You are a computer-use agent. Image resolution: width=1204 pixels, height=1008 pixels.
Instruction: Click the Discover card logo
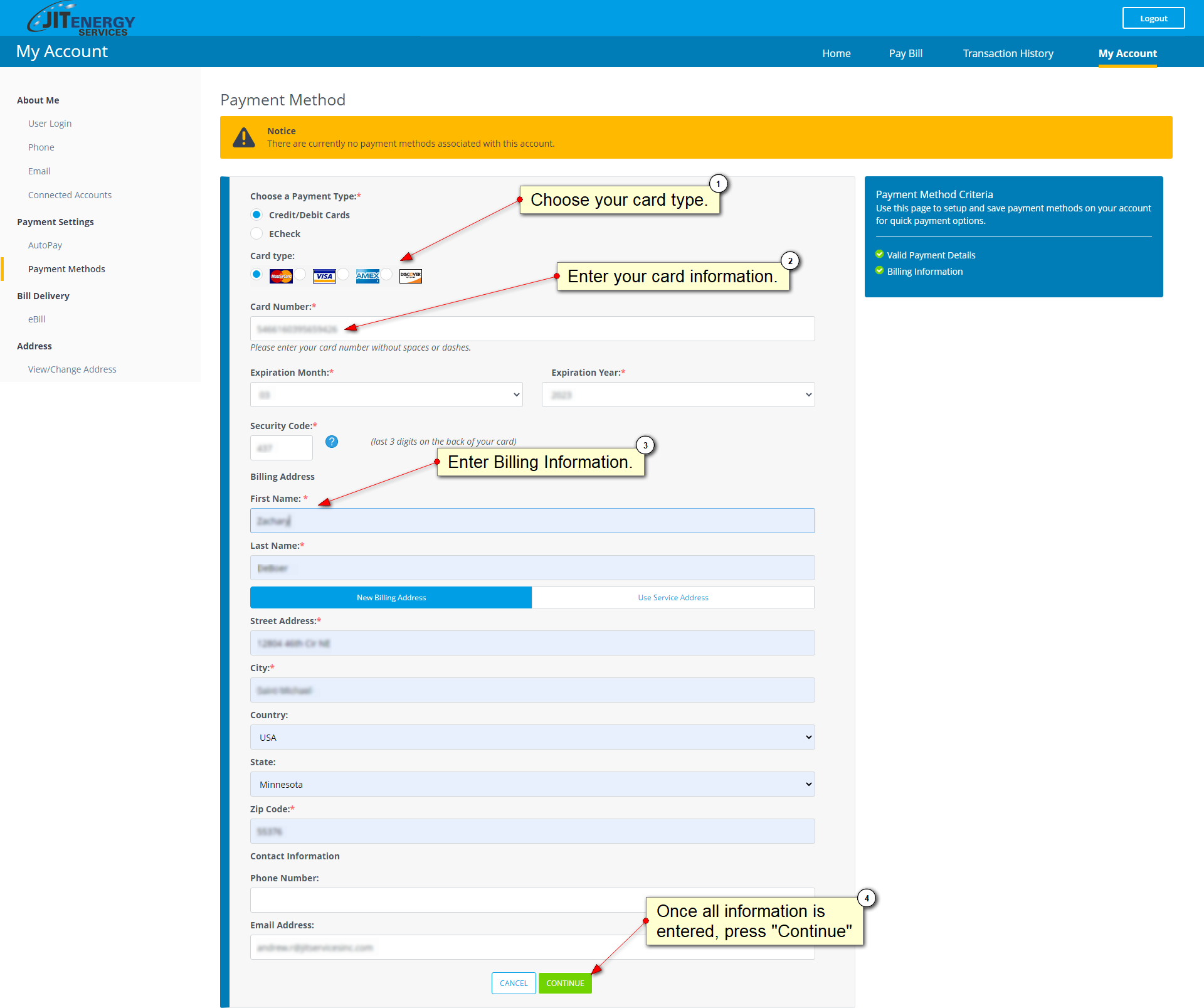pos(411,276)
